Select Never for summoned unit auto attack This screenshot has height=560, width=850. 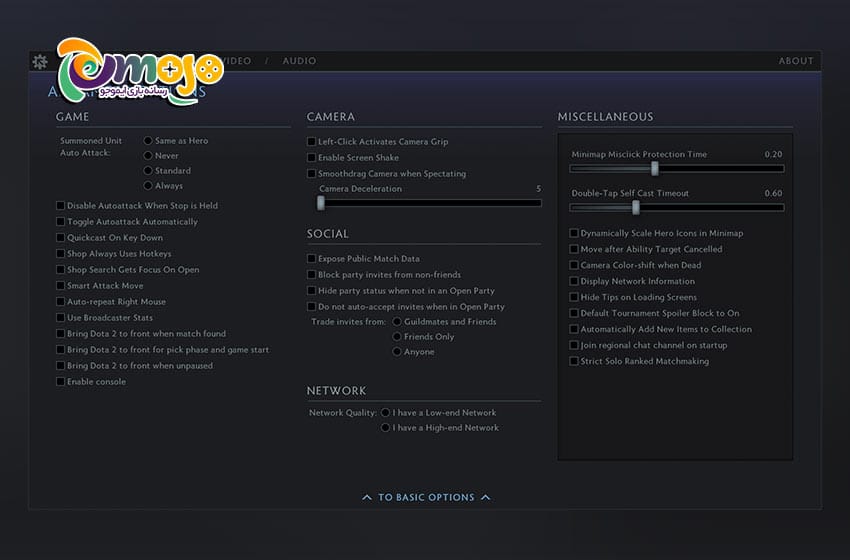click(x=148, y=156)
